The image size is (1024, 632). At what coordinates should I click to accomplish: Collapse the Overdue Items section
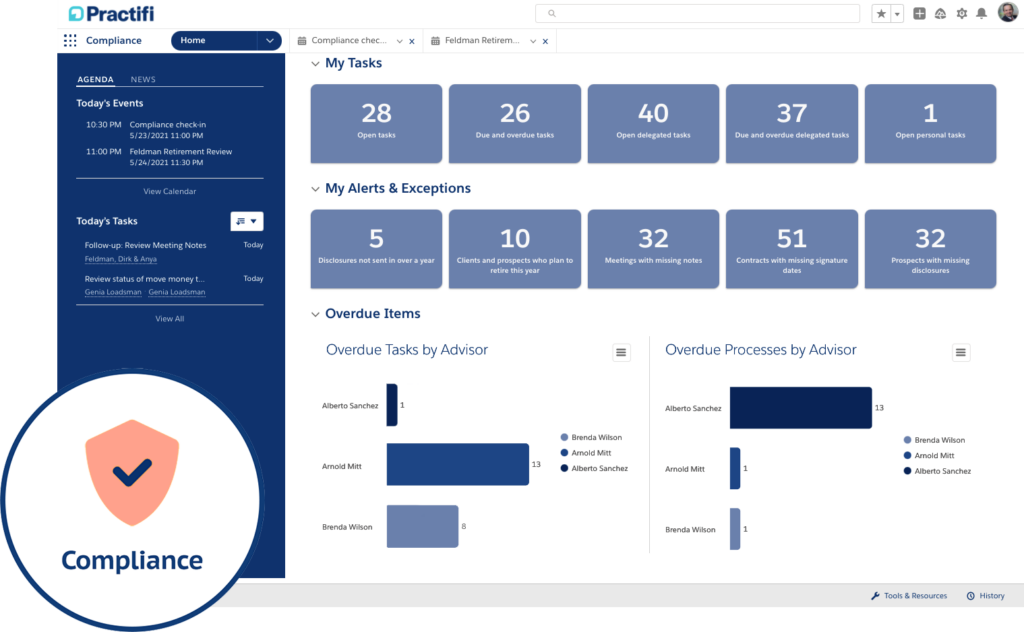pyautogui.click(x=314, y=313)
